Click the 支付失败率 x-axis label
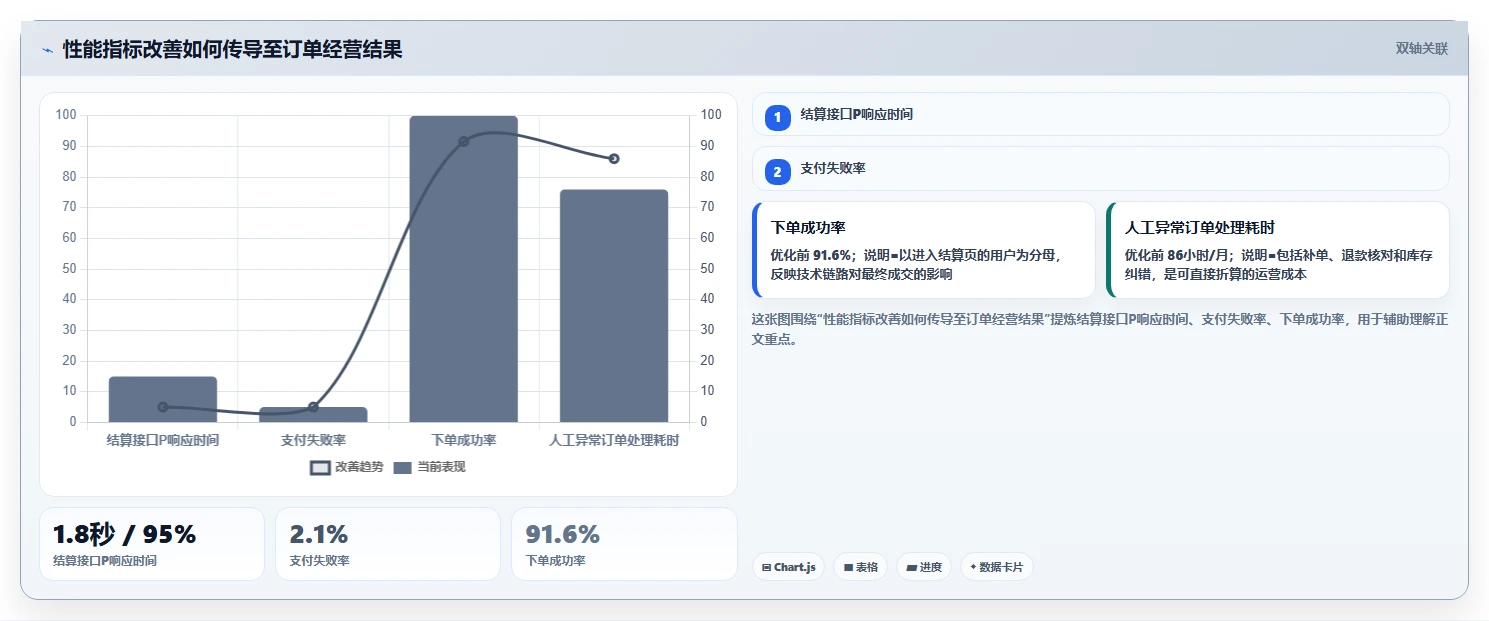 tap(313, 440)
